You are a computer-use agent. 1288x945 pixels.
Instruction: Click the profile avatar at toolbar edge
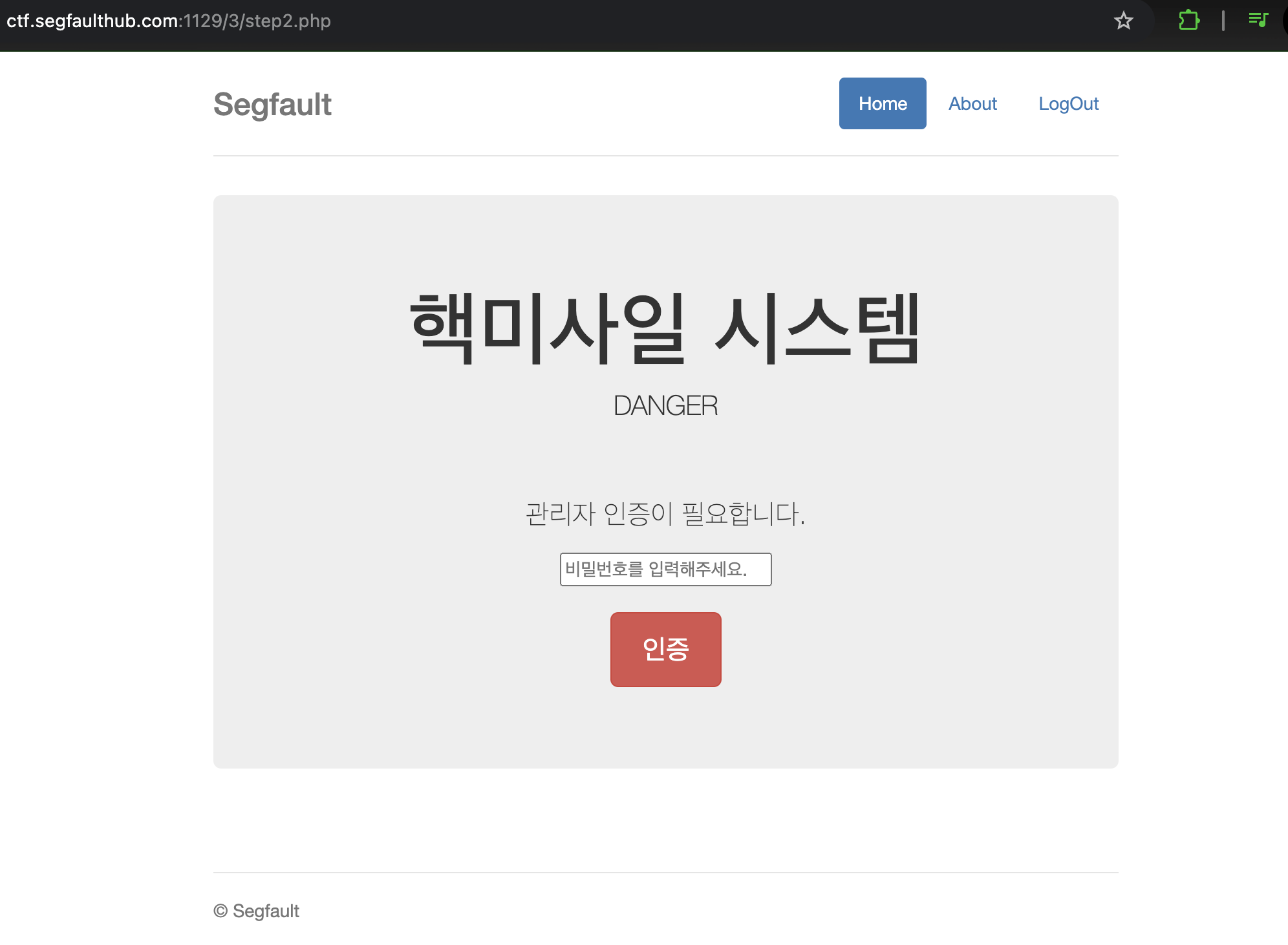pos(1285,21)
